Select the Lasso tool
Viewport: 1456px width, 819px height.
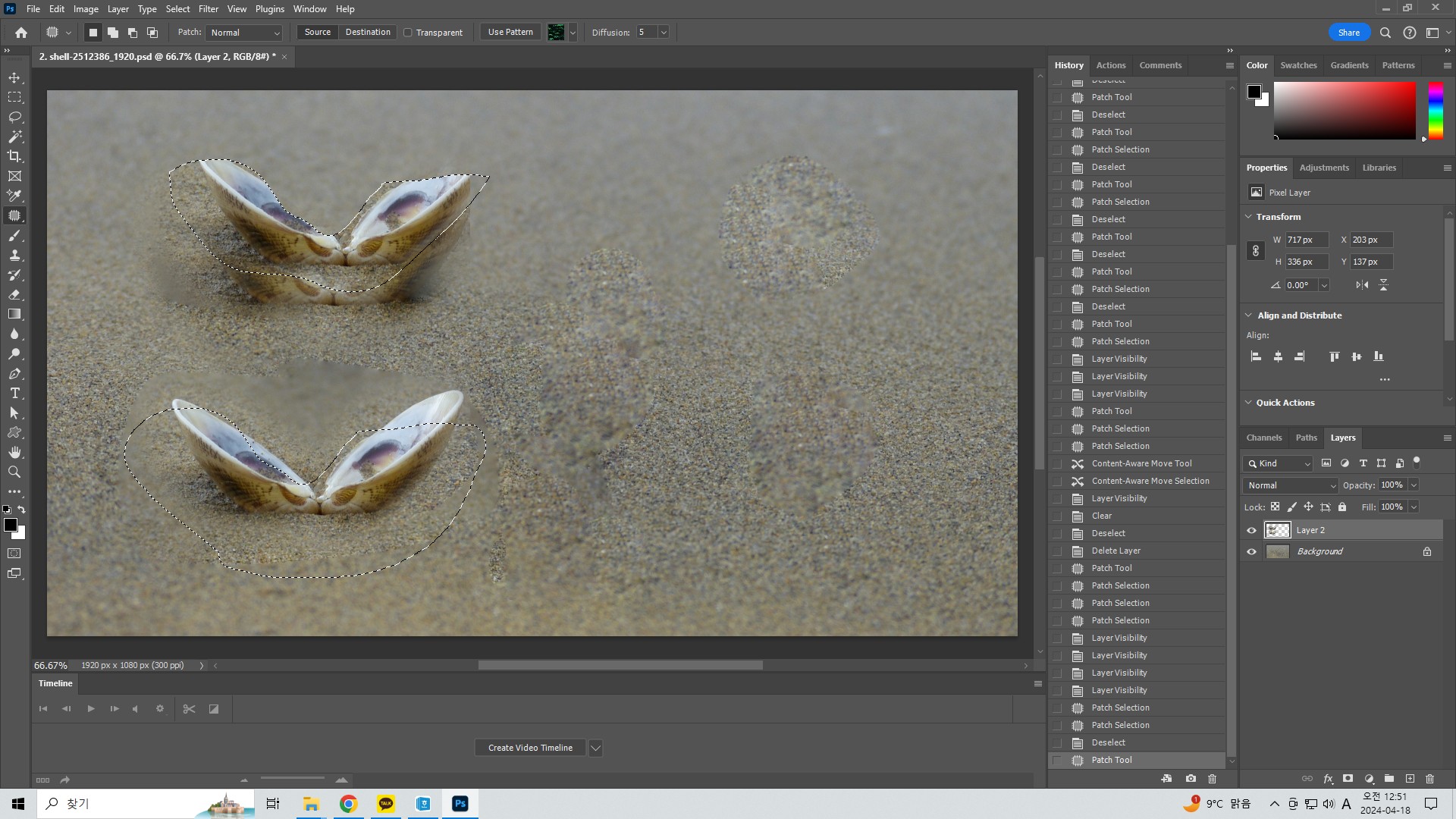point(14,117)
